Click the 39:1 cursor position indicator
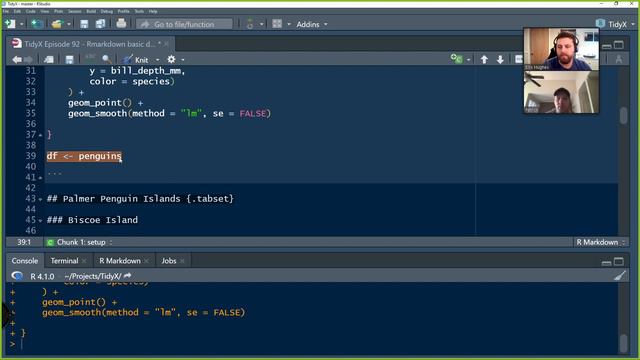Screen dimensions: 640x360 tap(24, 242)
